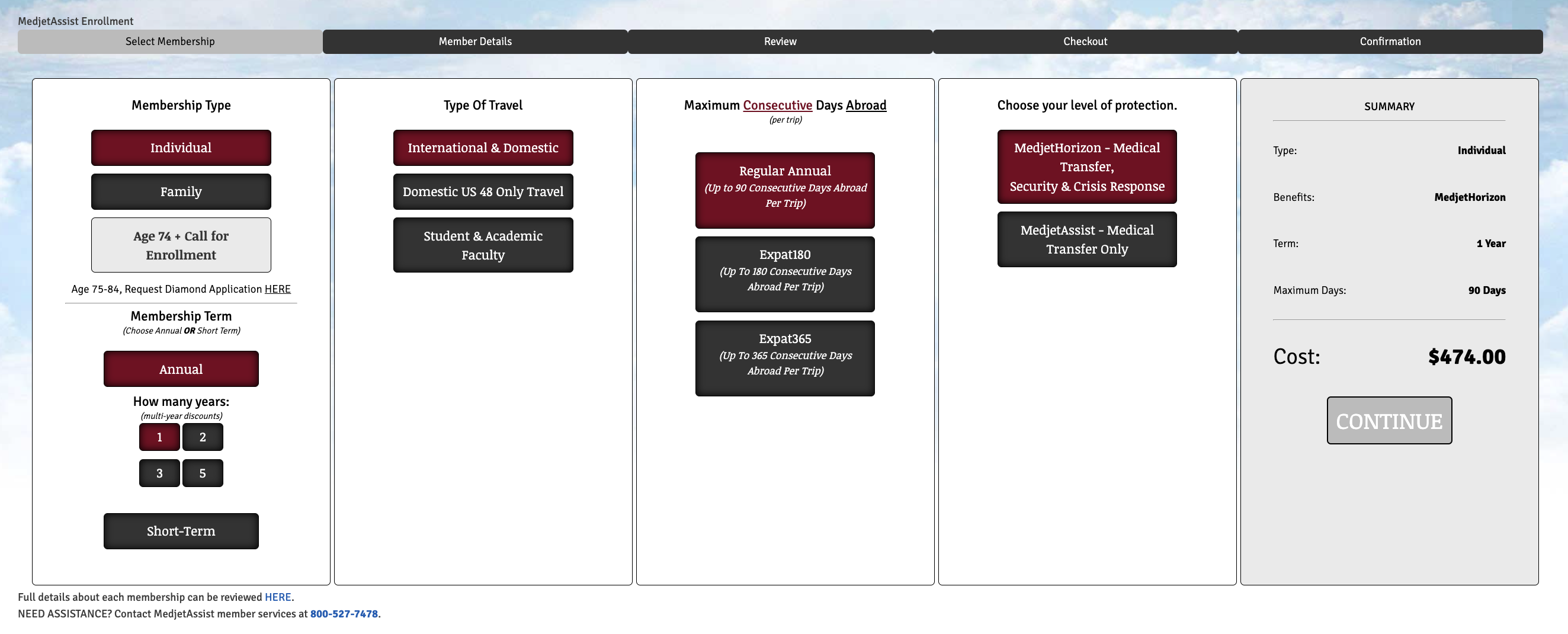This screenshot has height=634, width=1568.
Task: Click the 1 Year term value
Action: point(1490,243)
